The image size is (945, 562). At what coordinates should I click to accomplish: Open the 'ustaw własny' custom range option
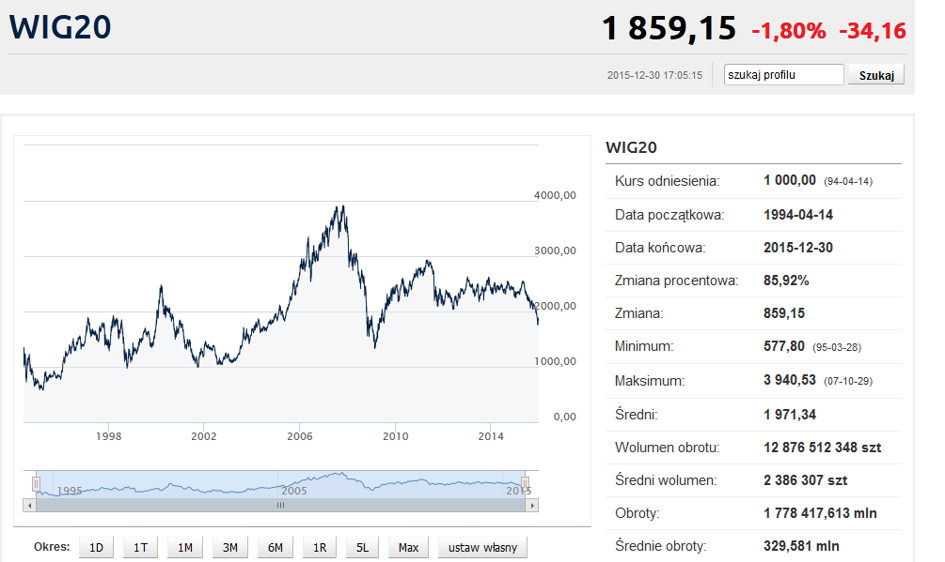point(482,547)
